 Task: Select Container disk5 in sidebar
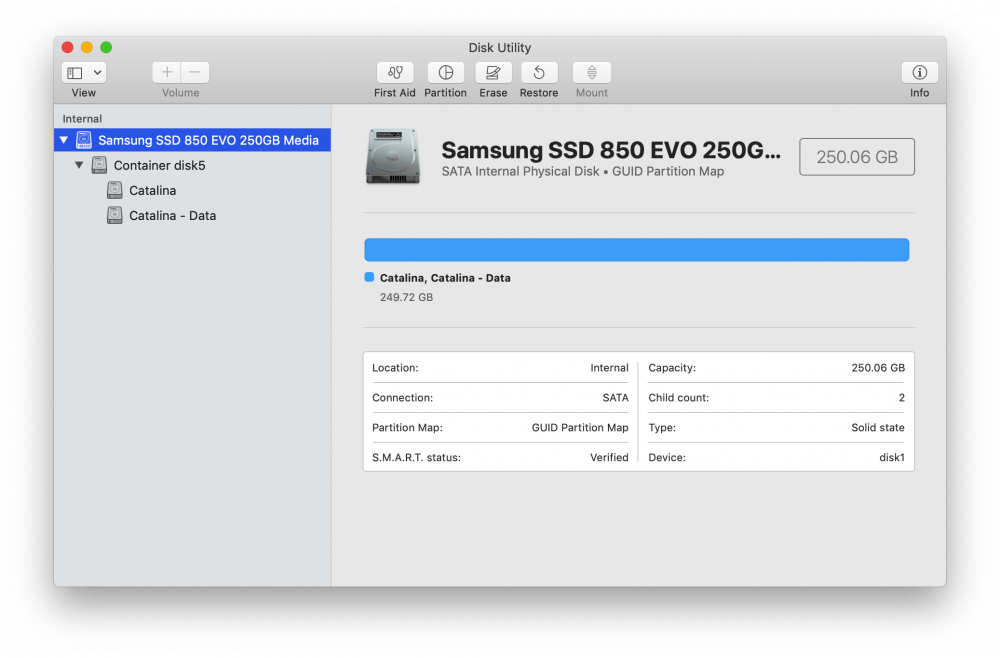click(193, 165)
